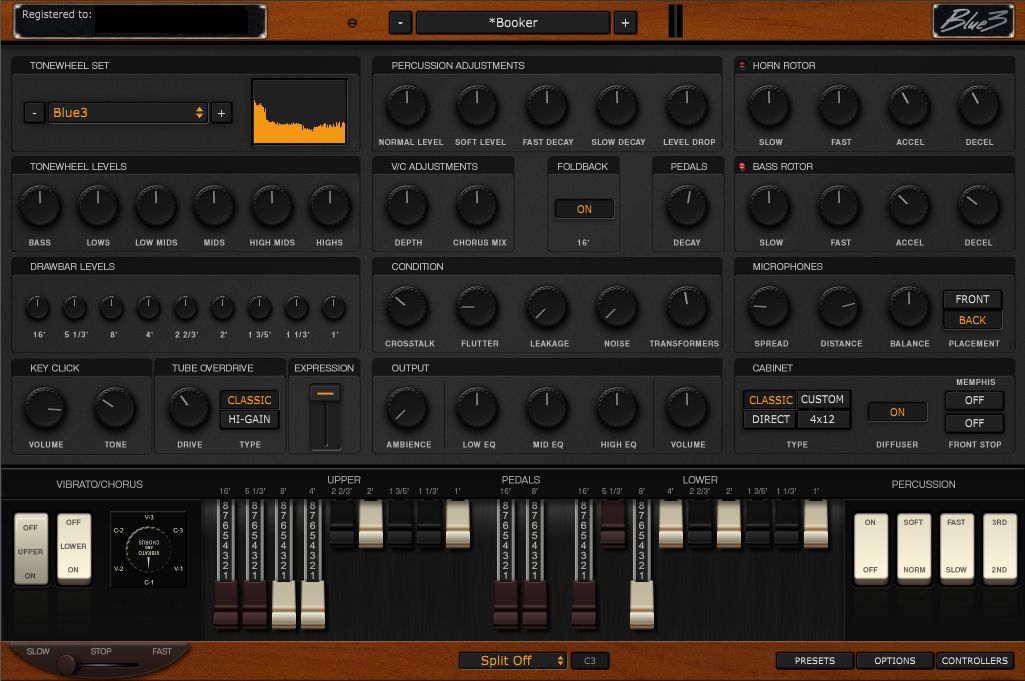Toggle the Horn Rotor red indicator
The image size is (1025, 681).
coord(742,65)
